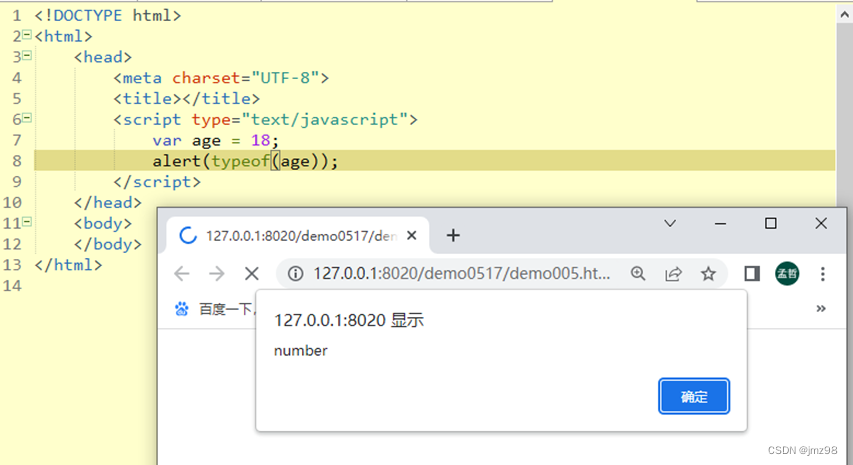Go back in Chrome browser
Viewport: 853px width, 465px height.
point(182,274)
